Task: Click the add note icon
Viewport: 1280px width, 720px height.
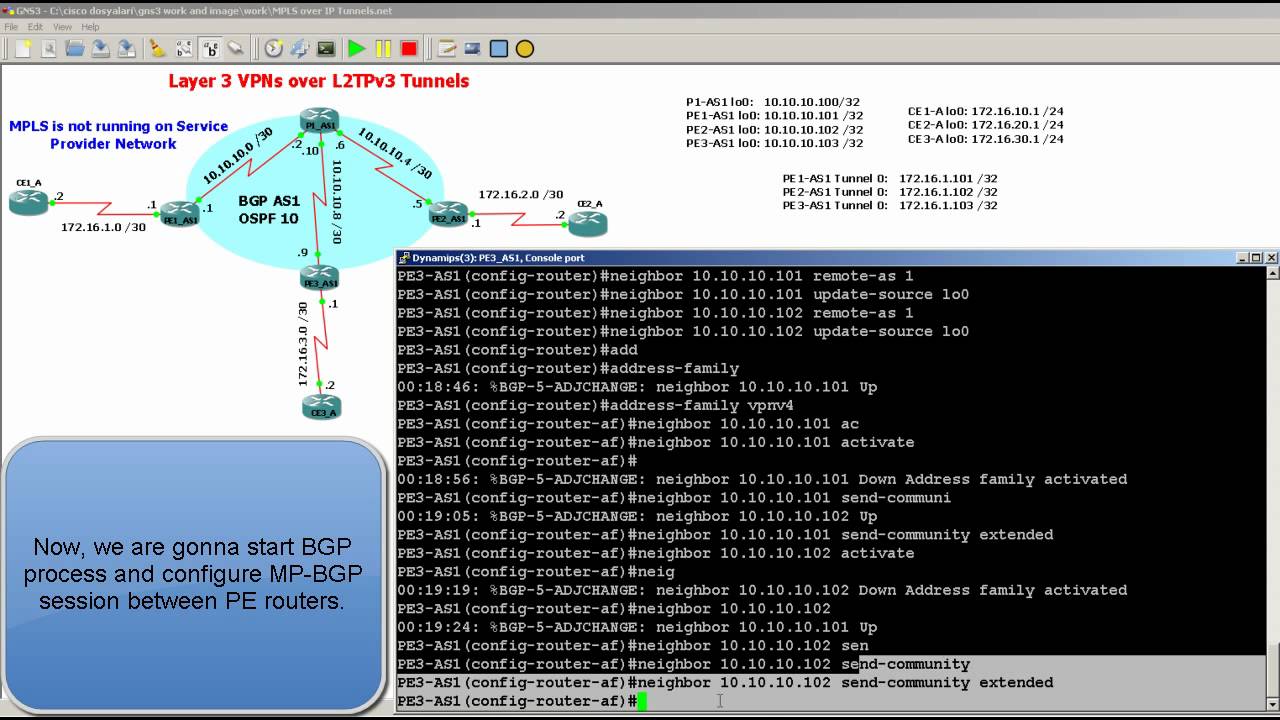Action: [x=447, y=48]
